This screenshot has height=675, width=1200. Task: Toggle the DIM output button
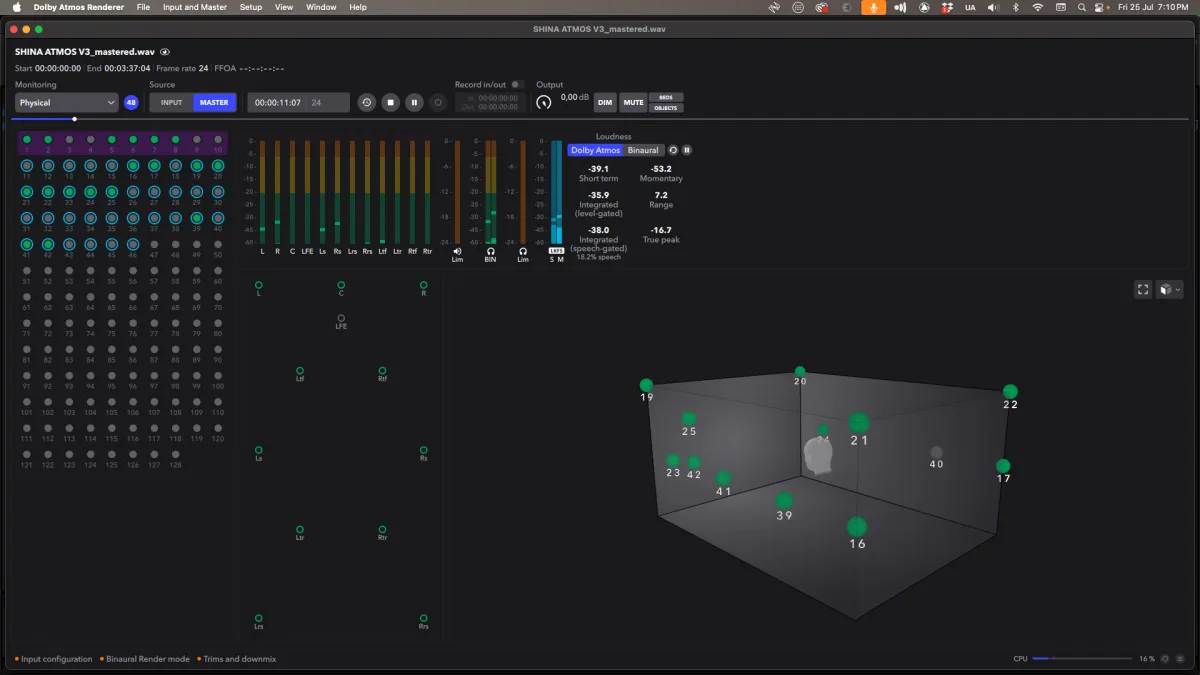point(605,102)
